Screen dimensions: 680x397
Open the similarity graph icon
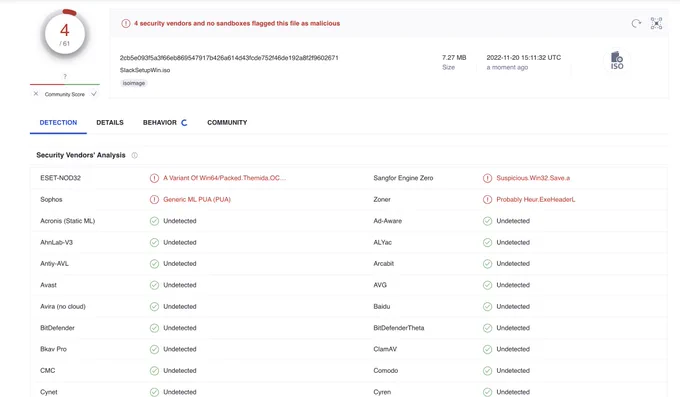[656, 23]
